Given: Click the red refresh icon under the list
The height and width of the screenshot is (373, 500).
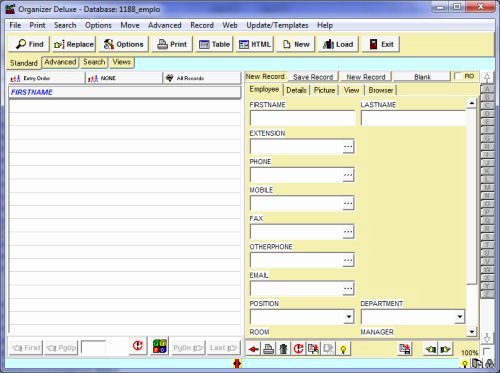Looking at the screenshot, I should [x=138, y=346].
